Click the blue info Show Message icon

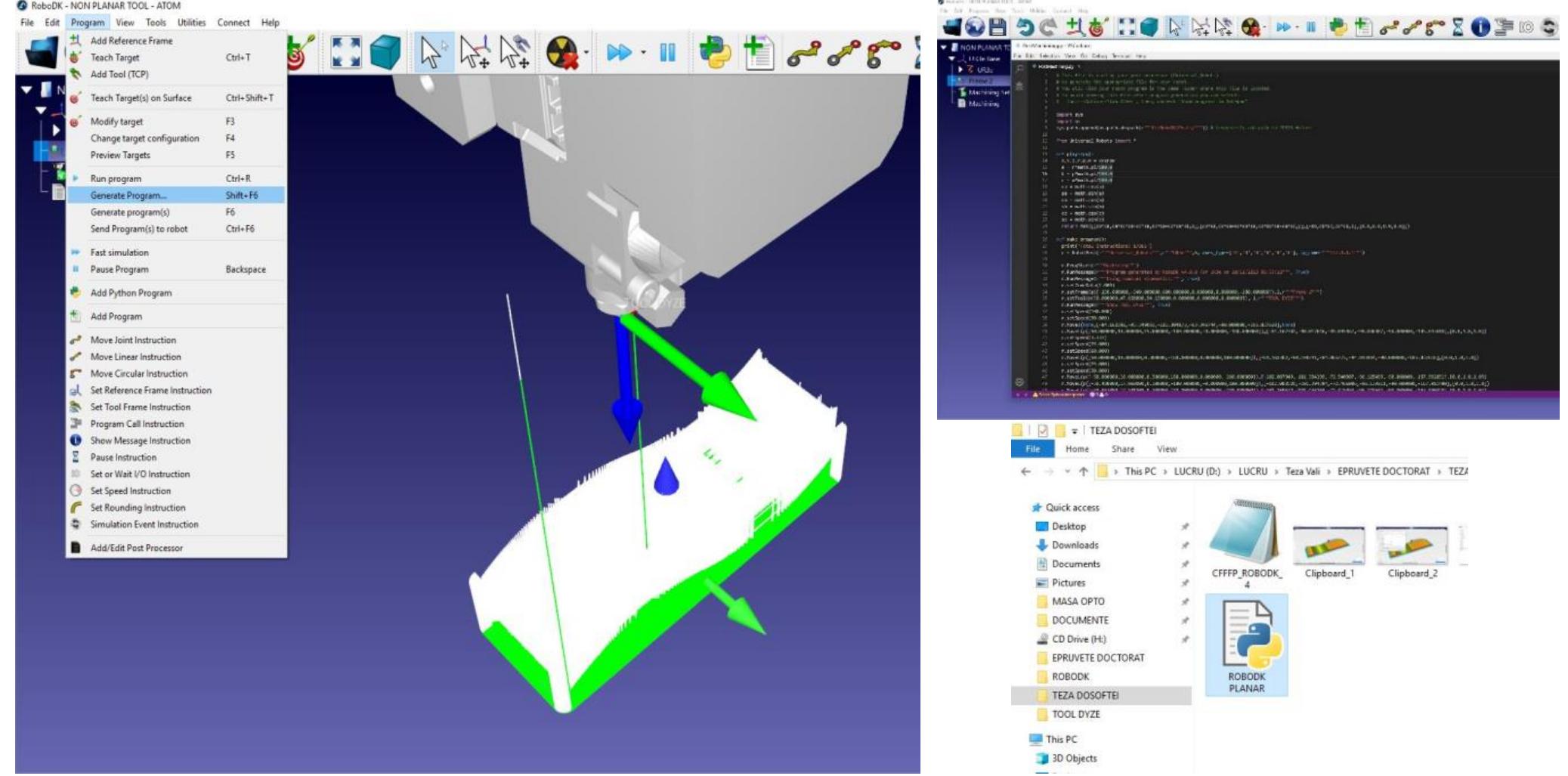1480,27
